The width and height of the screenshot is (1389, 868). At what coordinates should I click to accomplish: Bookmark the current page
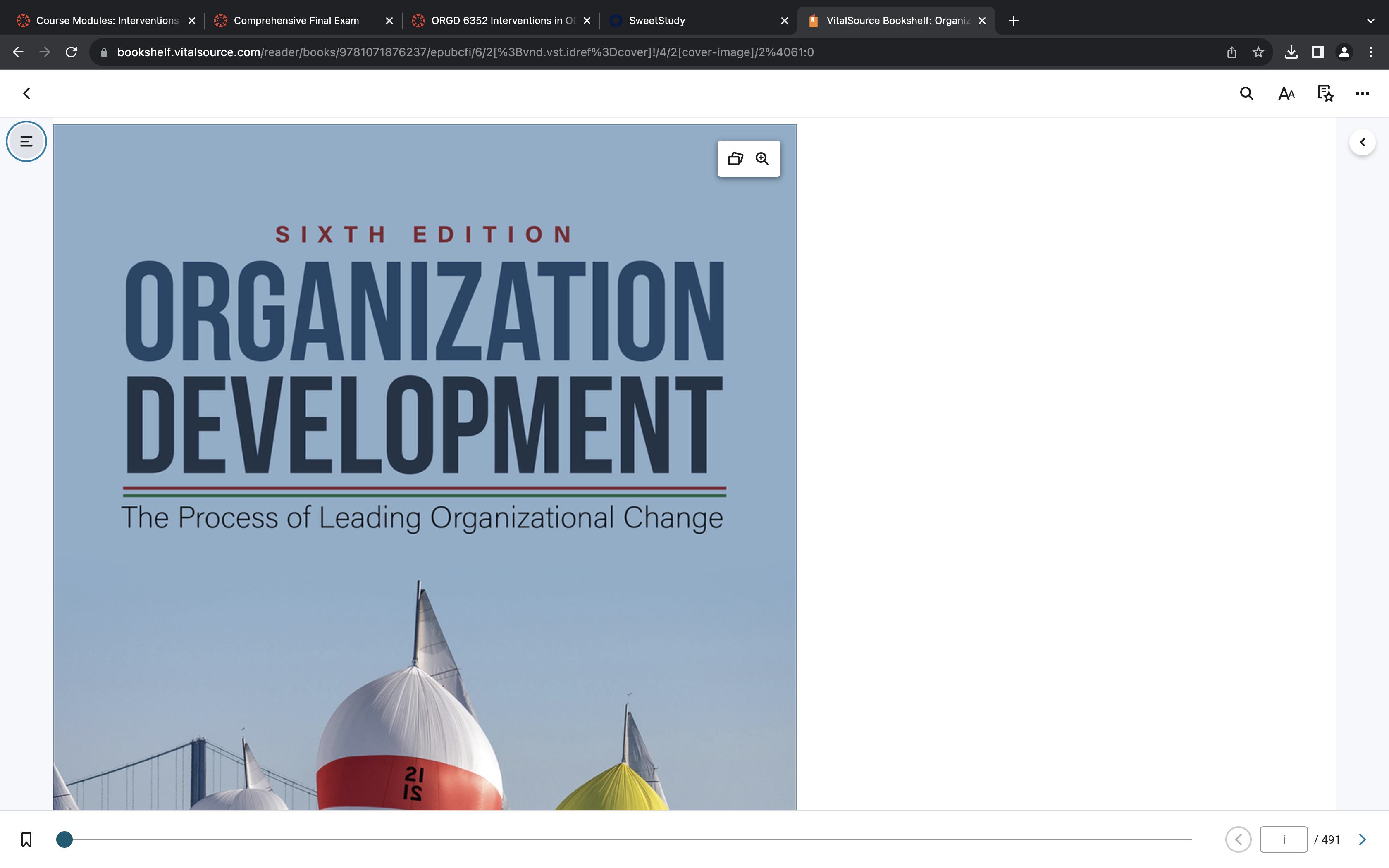(x=26, y=839)
